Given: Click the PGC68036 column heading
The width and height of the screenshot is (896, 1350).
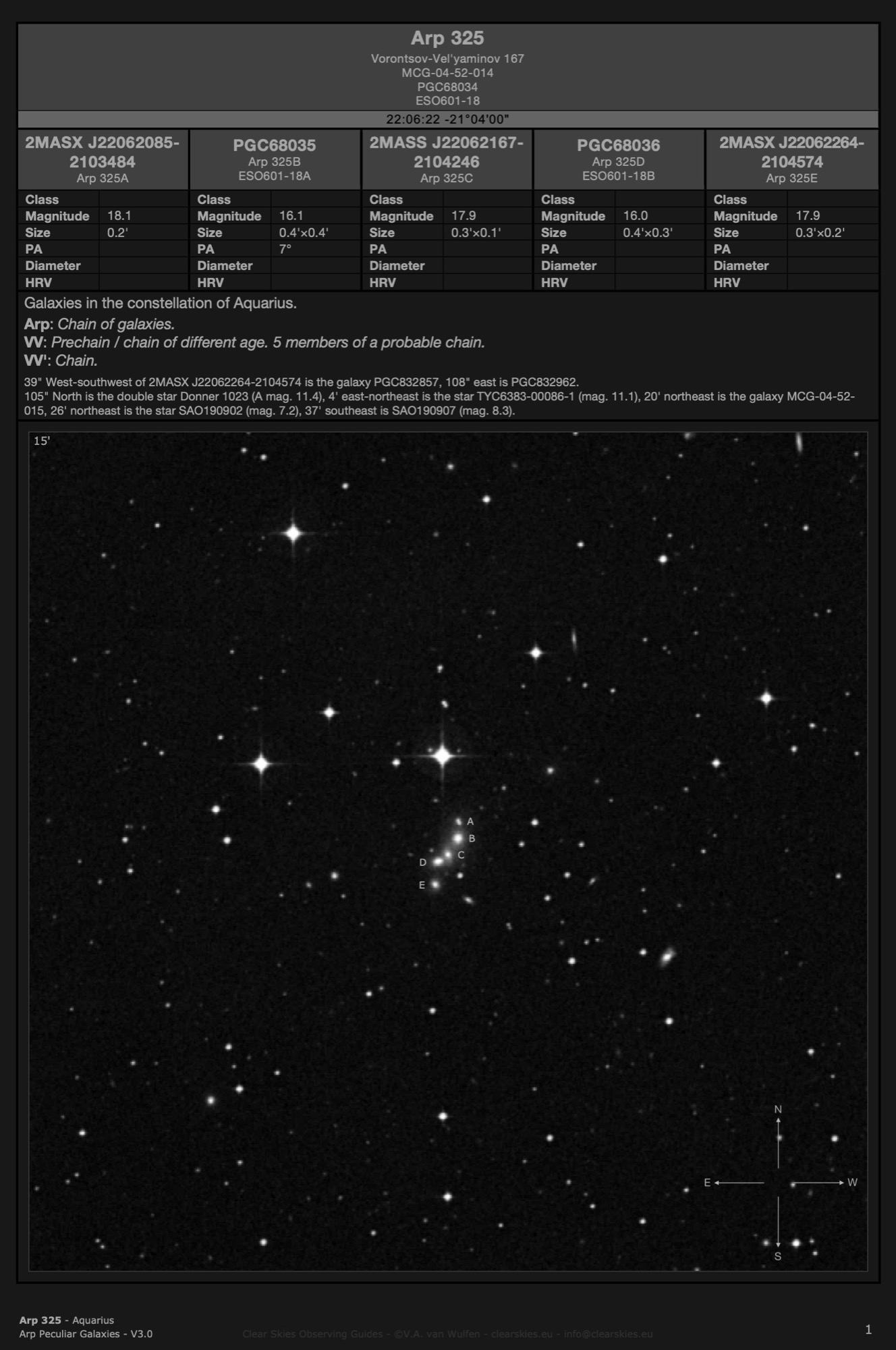Looking at the screenshot, I should click(x=619, y=145).
